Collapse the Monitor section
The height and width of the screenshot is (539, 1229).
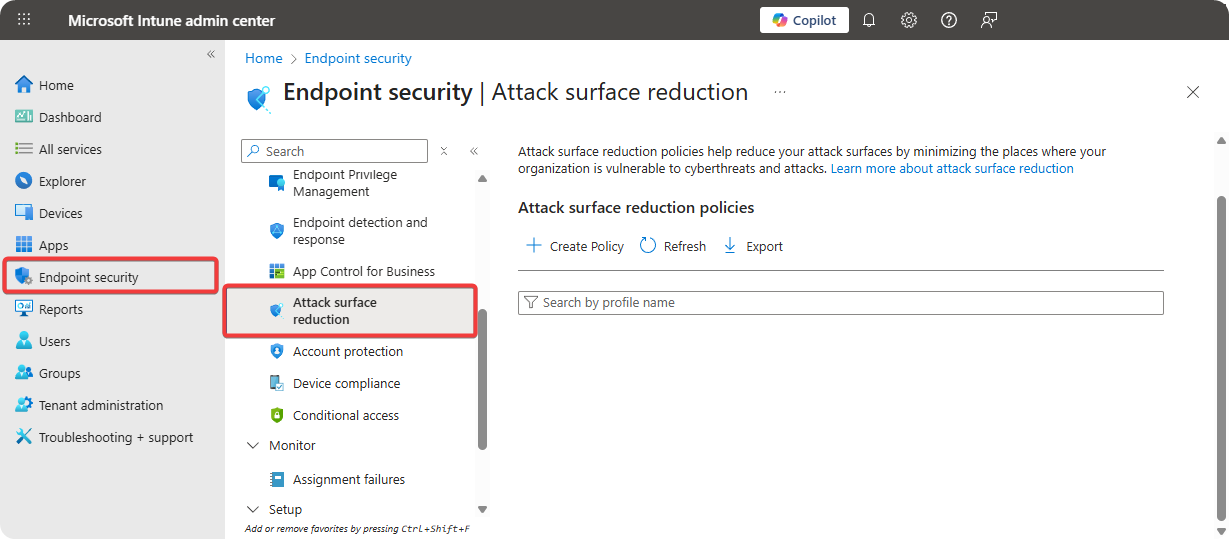coord(252,445)
